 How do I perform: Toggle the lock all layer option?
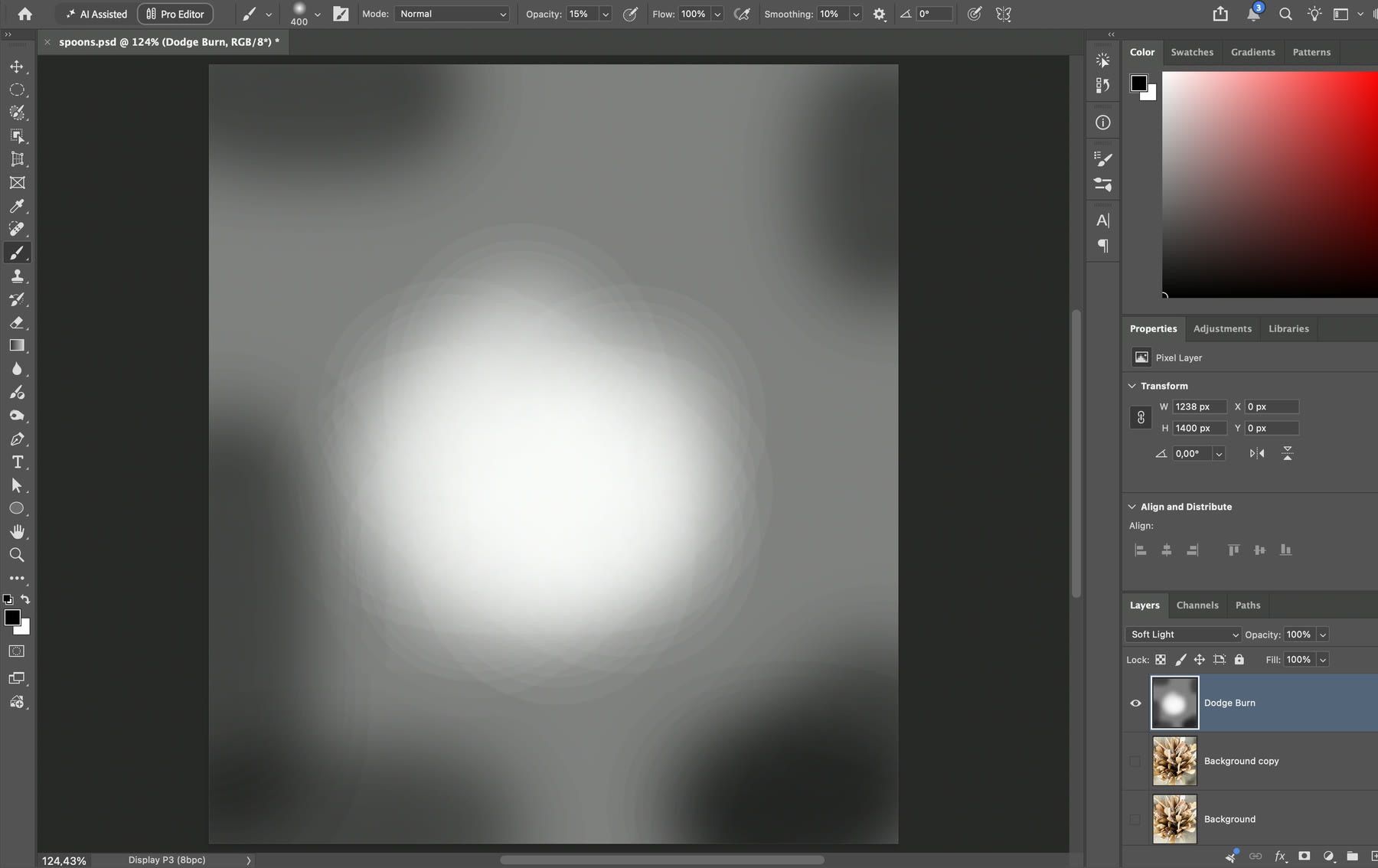tap(1239, 659)
